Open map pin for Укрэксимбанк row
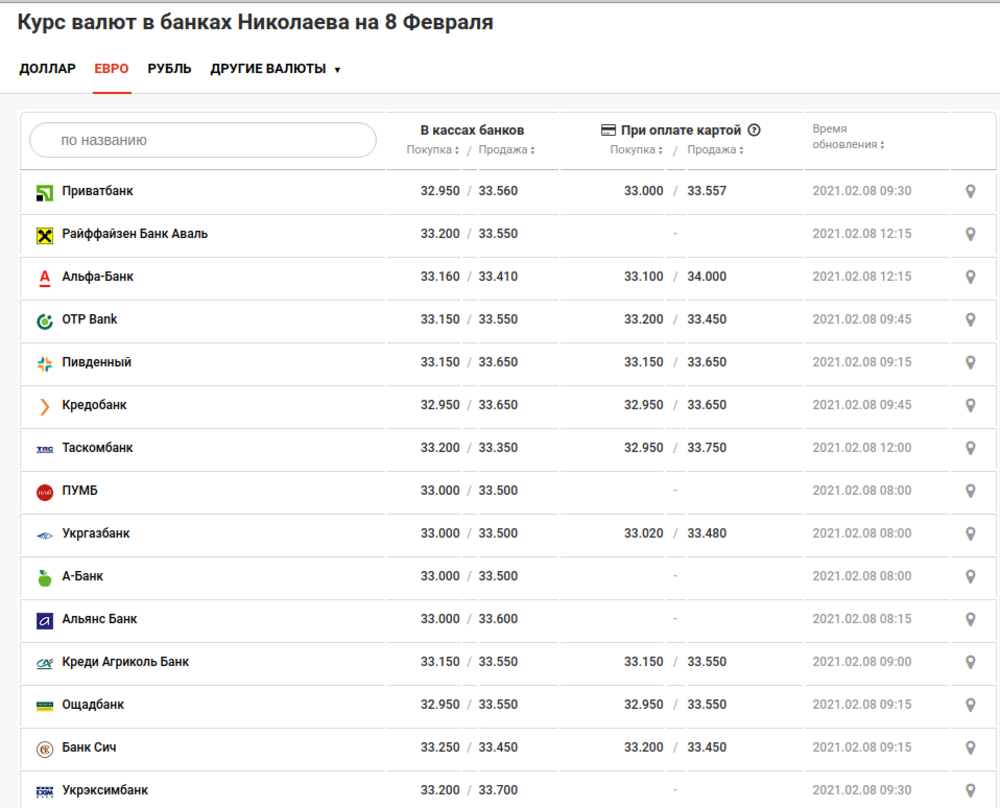The height and width of the screenshot is (808, 1000). click(970, 790)
